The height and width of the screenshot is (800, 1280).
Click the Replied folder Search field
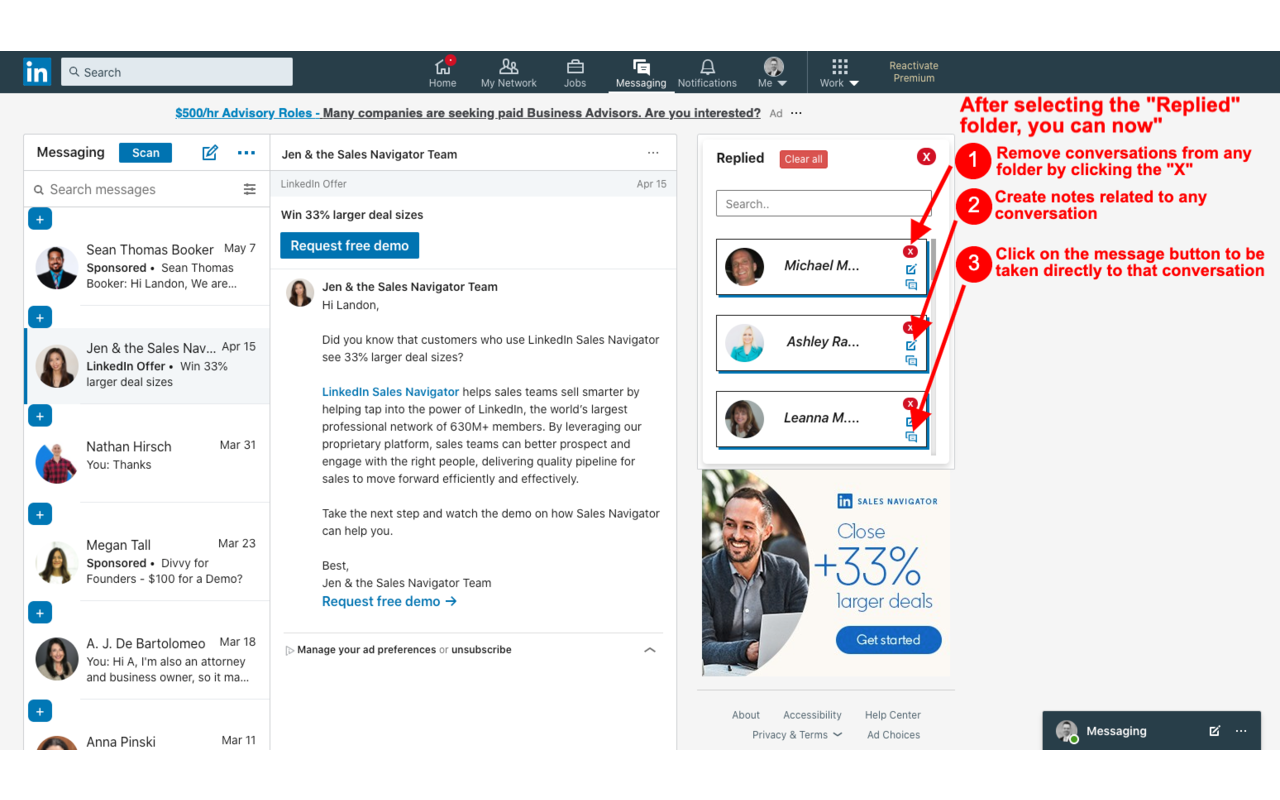(823, 204)
